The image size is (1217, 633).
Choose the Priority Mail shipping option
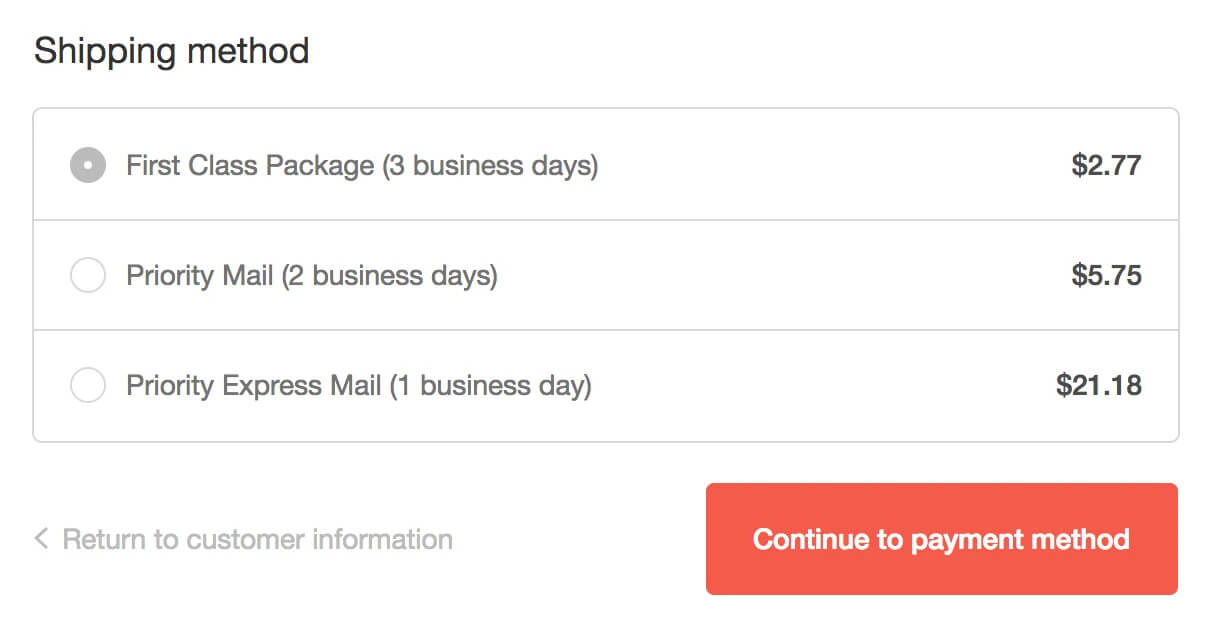[x=88, y=274]
